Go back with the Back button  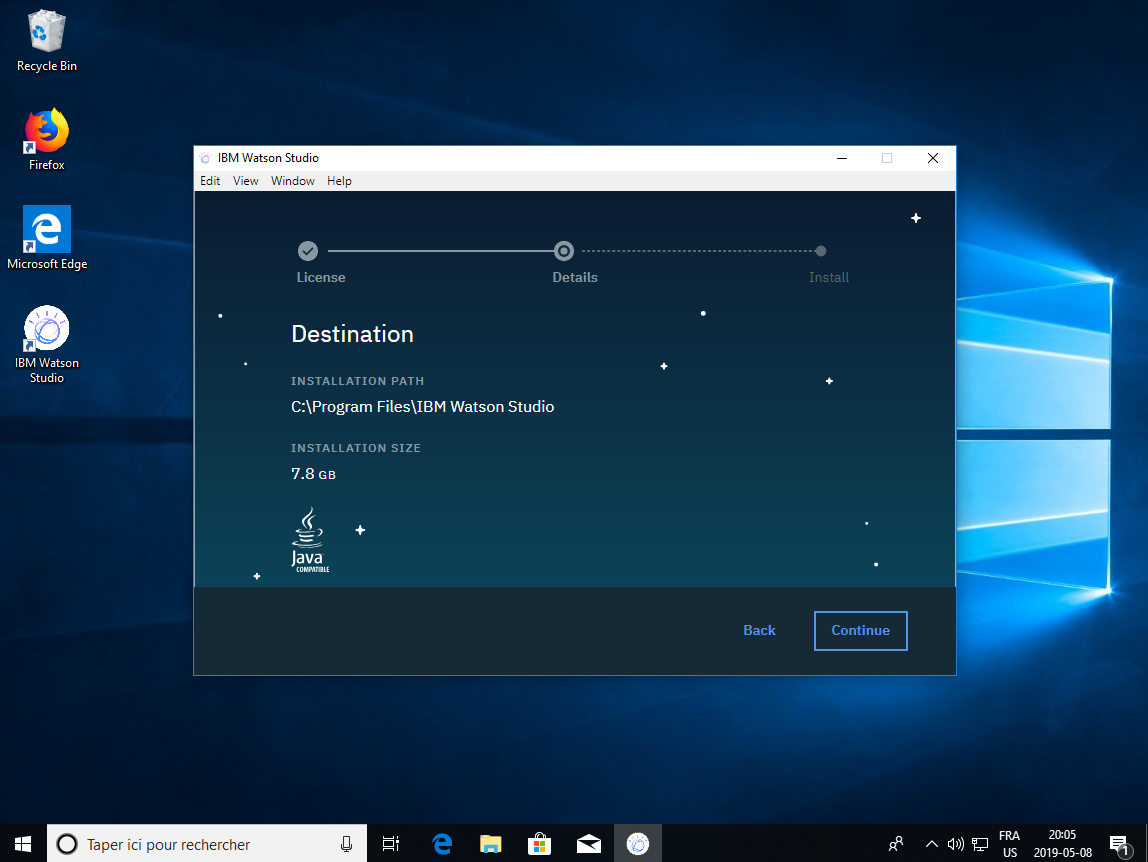(759, 631)
